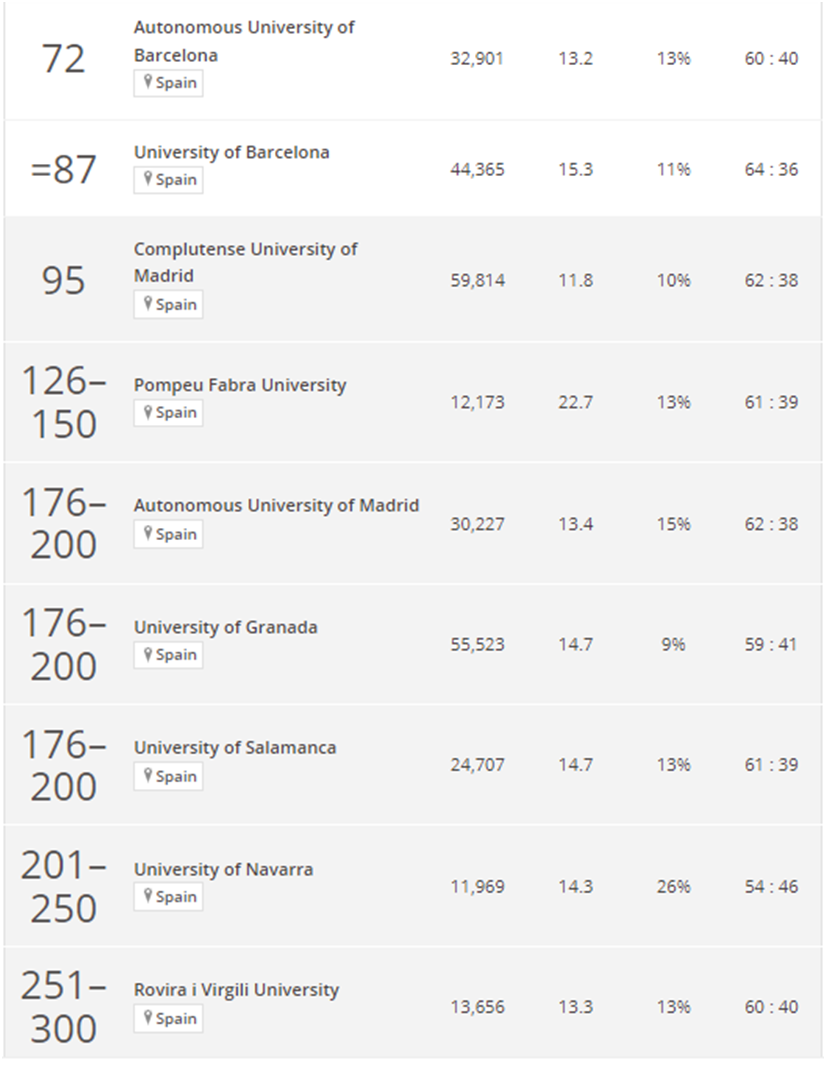The image size is (826, 1065).
Task: Open Complutense University of Madrid link
Action: [245, 262]
